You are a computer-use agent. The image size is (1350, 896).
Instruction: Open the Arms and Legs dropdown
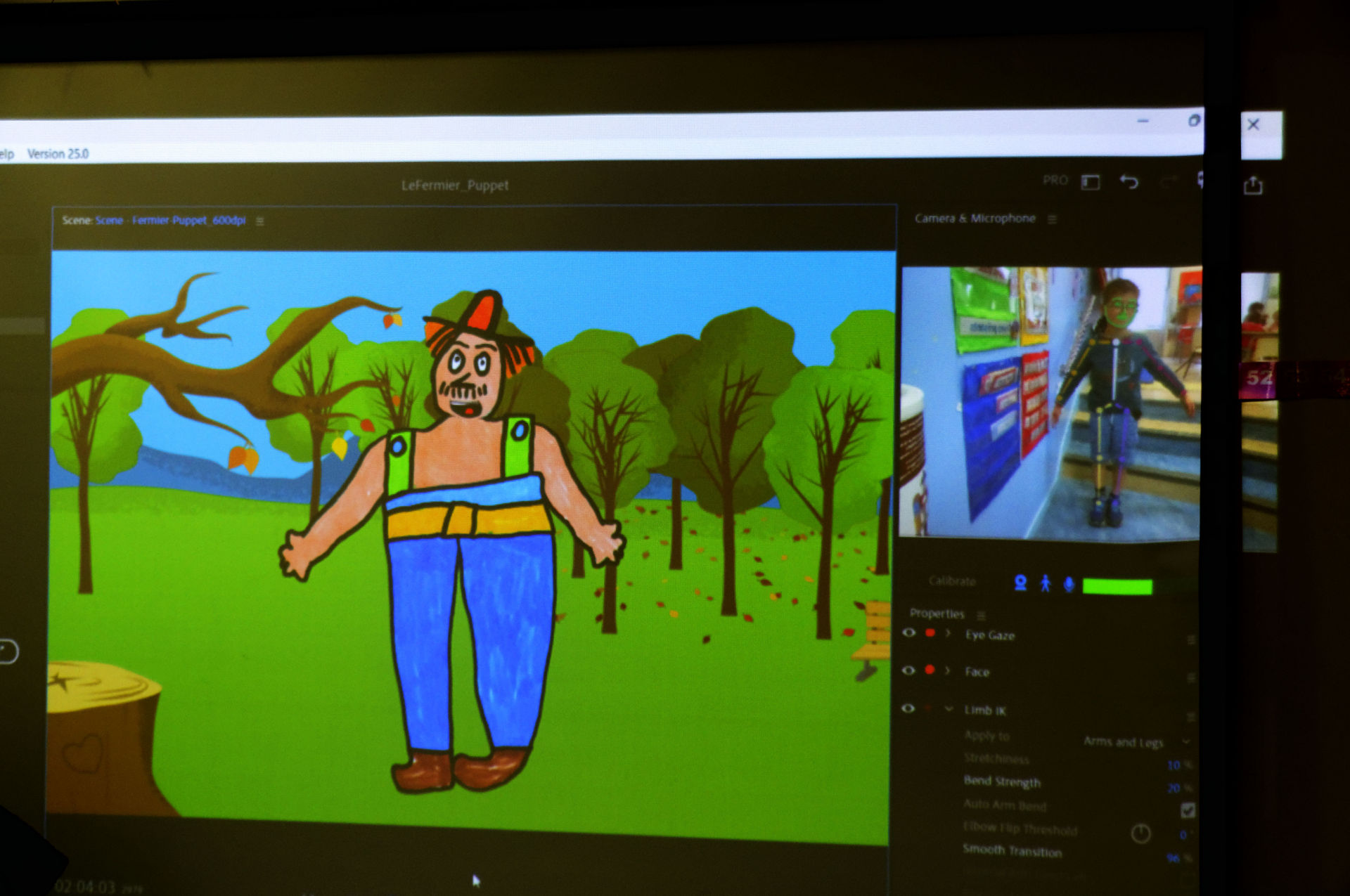(x=1135, y=742)
